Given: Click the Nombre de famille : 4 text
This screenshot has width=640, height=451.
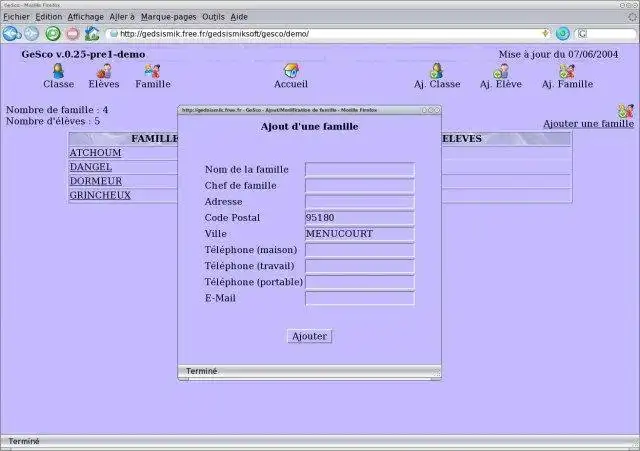Looking at the screenshot, I should 57,110.
